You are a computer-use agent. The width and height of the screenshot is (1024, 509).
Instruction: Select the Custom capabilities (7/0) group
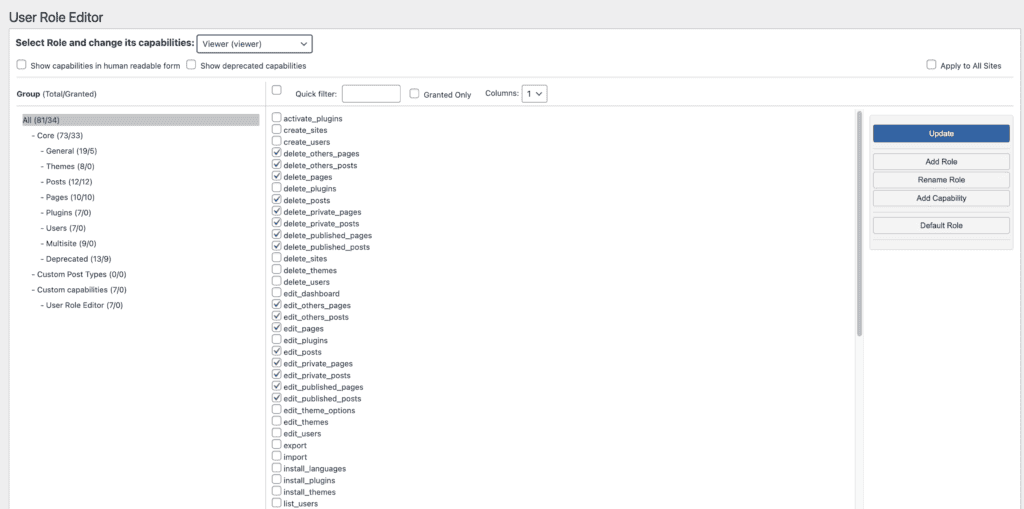[x=82, y=290]
